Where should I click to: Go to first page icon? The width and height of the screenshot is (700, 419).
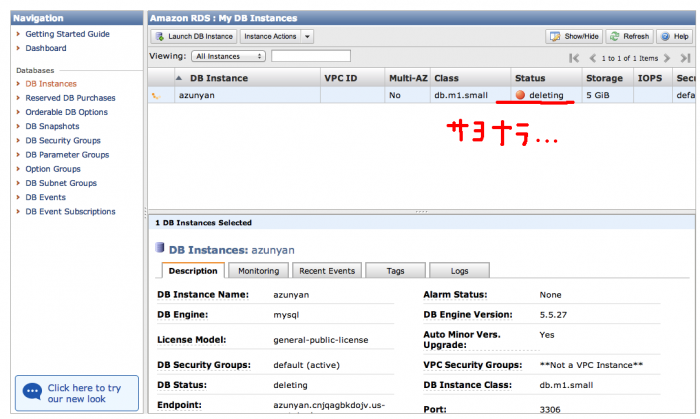coord(574,58)
